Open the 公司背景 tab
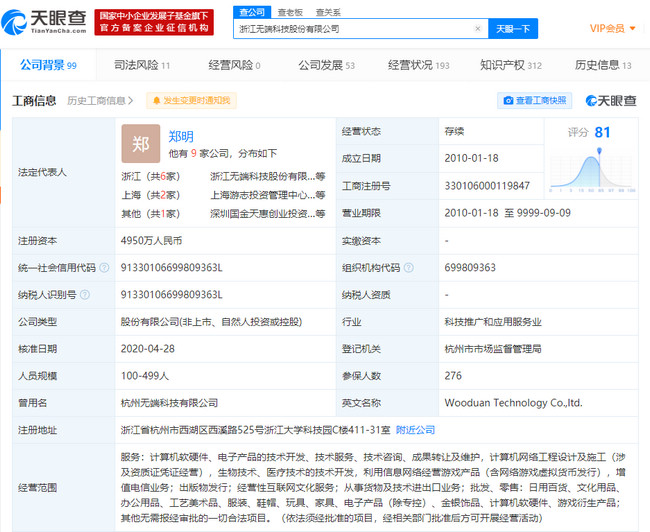 point(49,65)
